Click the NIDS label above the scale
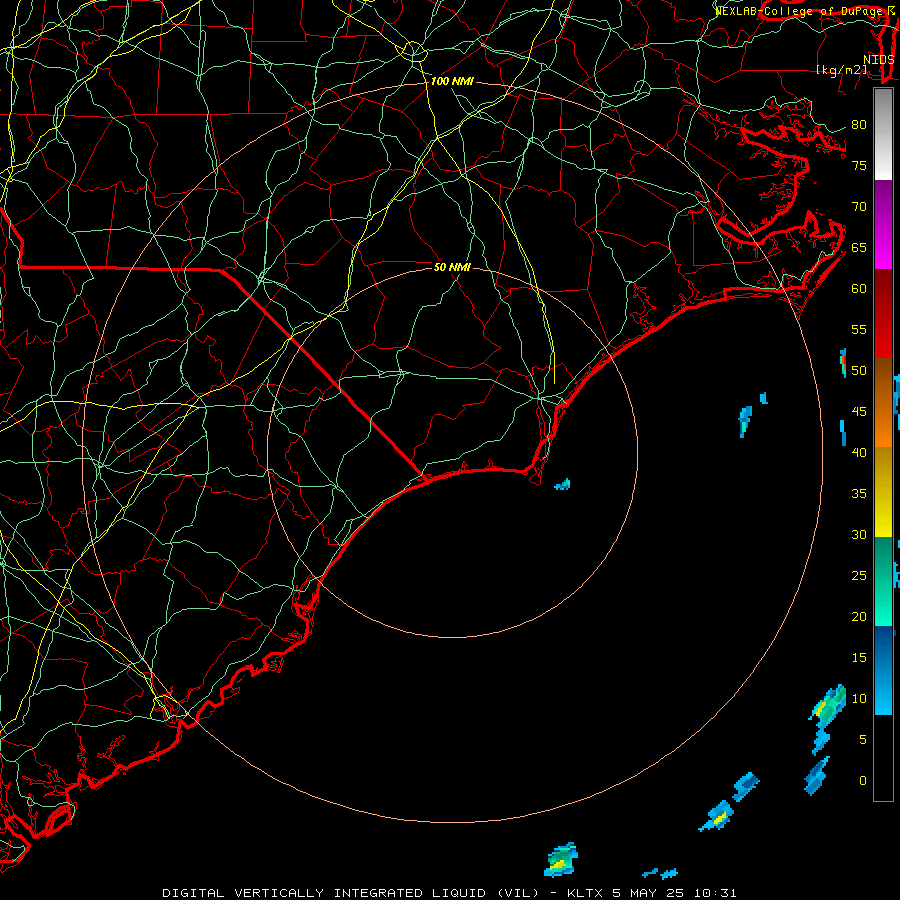This screenshot has width=900, height=900. pyautogui.click(x=879, y=60)
